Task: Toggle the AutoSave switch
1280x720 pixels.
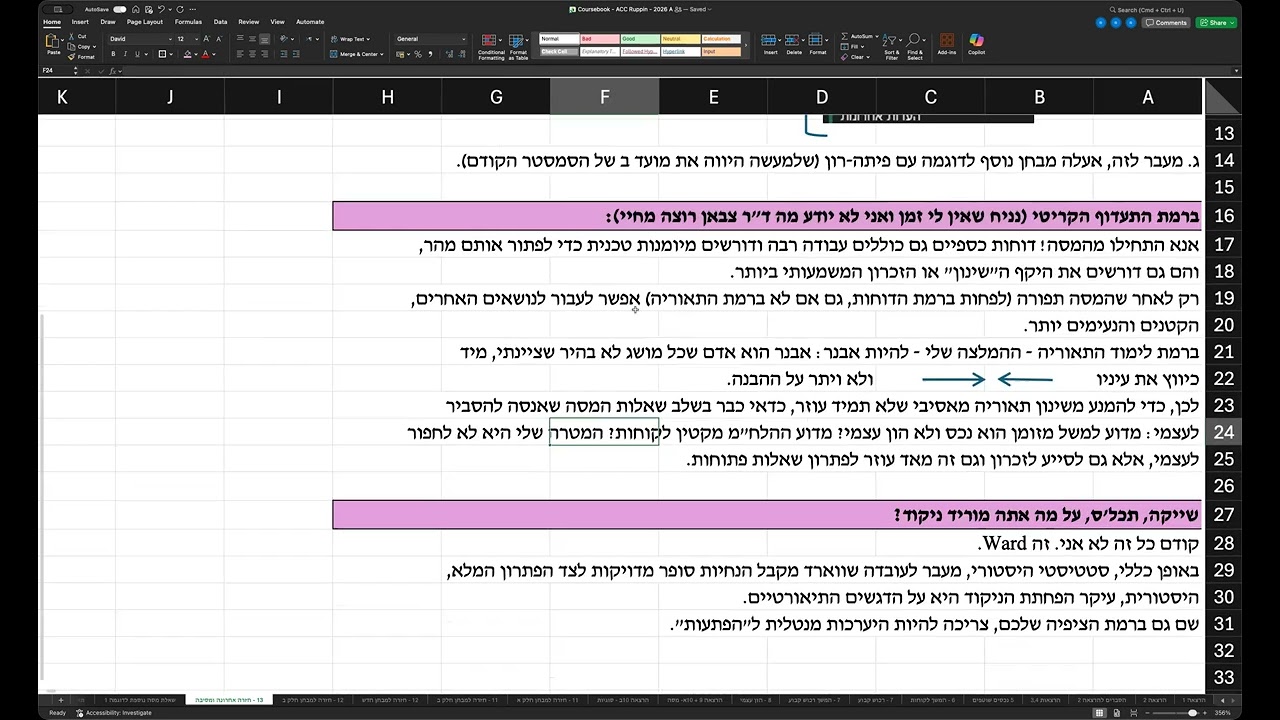Action: click(119, 9)
